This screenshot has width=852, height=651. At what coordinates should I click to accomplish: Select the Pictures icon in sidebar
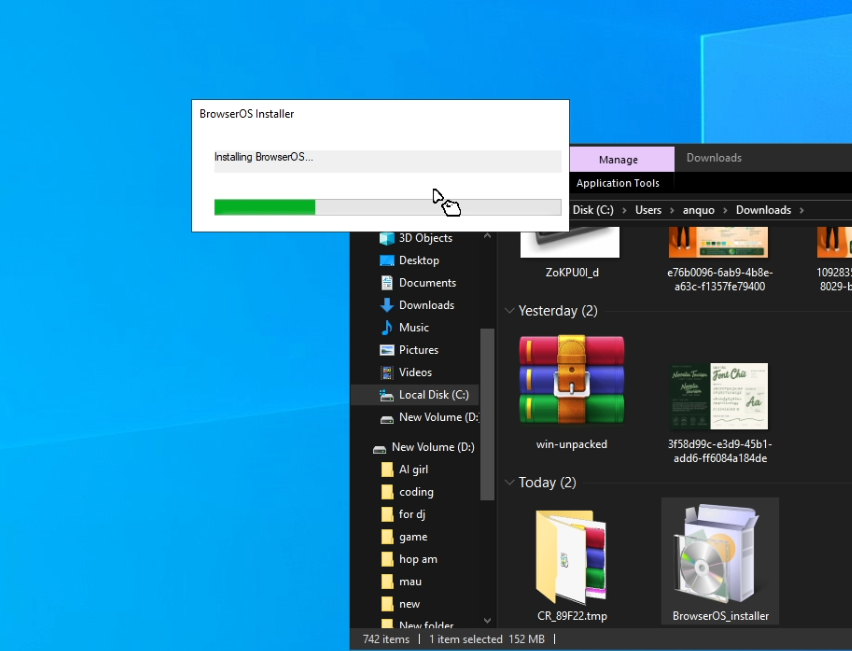tap(386, 350)
